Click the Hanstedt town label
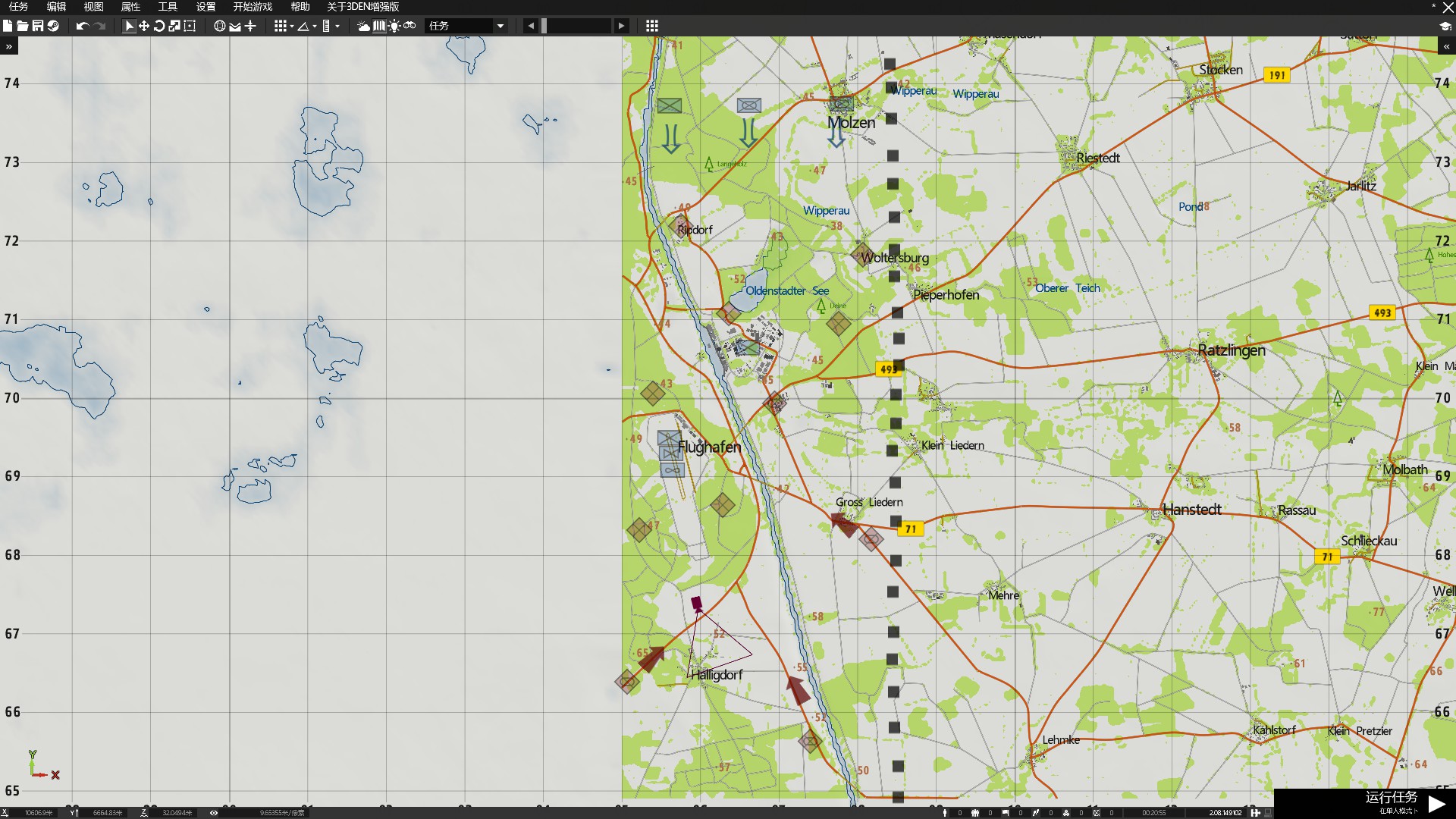 [1191, 510]
